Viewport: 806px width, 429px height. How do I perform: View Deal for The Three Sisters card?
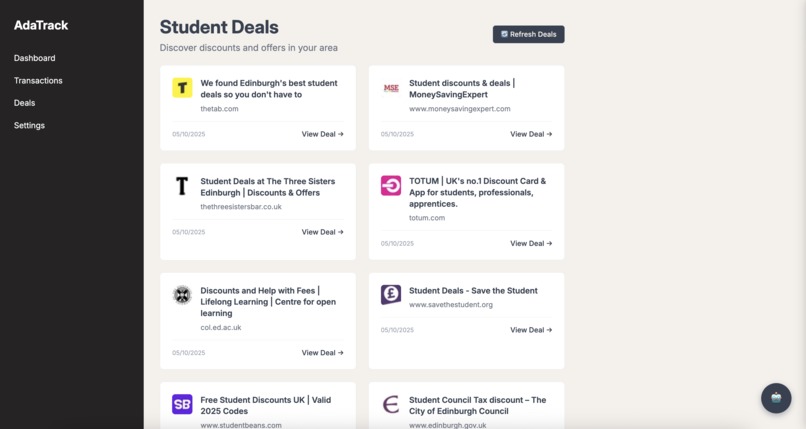click(322, 232)
